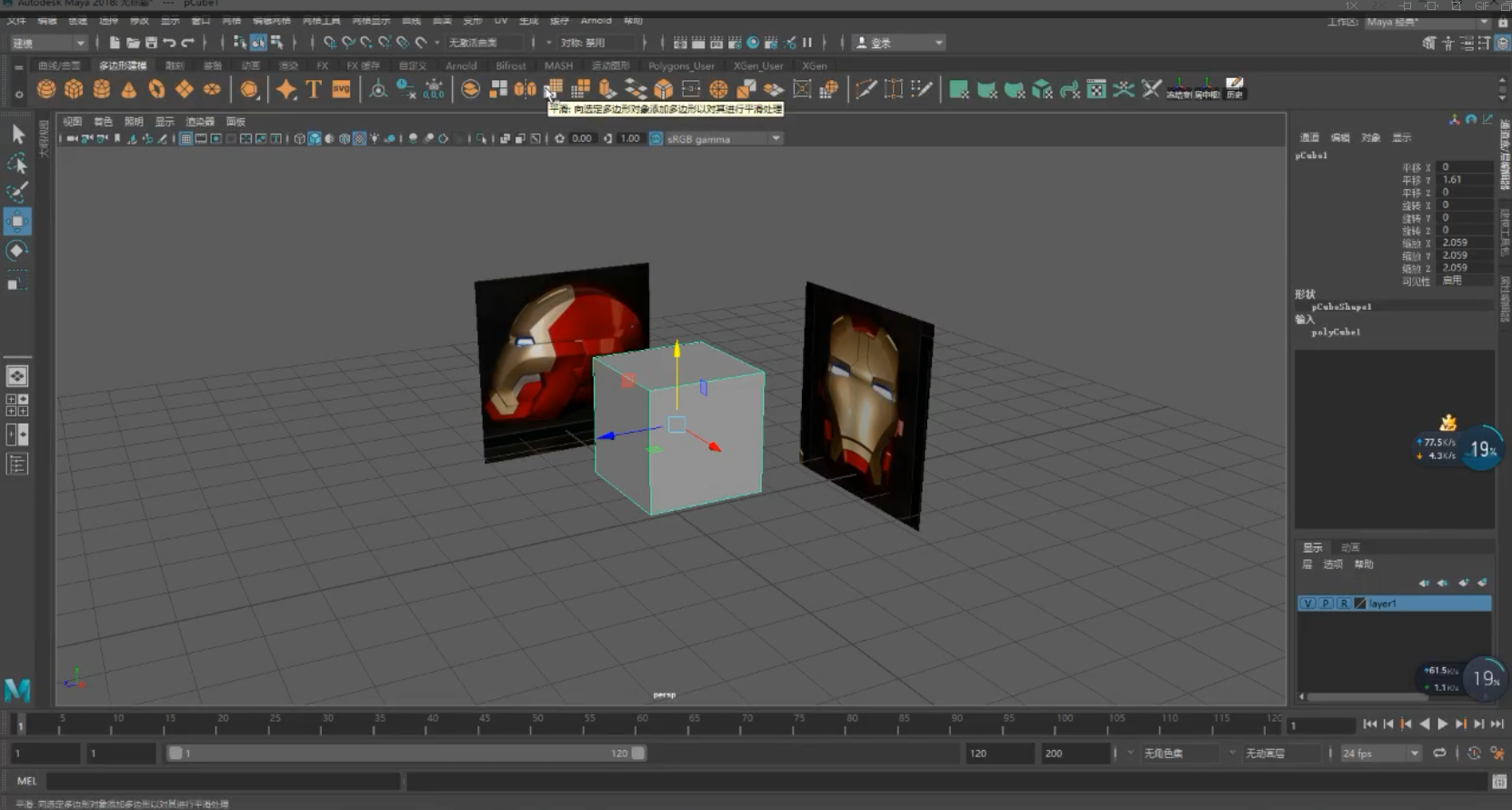
Task: Create a polygon disc from the shelf
Action: pyautogui.click(x=212, y=89)
